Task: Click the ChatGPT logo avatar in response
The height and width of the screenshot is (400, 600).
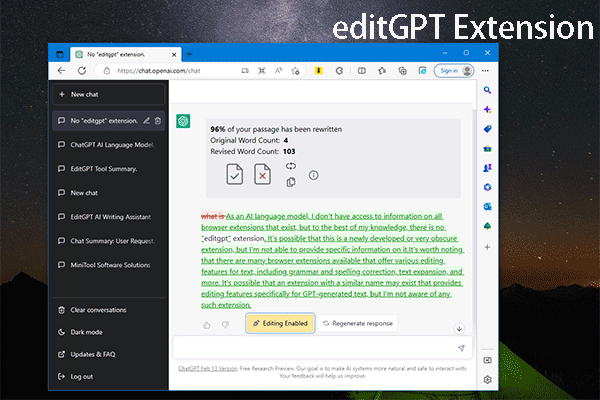Action: click(x=183, y=121)
